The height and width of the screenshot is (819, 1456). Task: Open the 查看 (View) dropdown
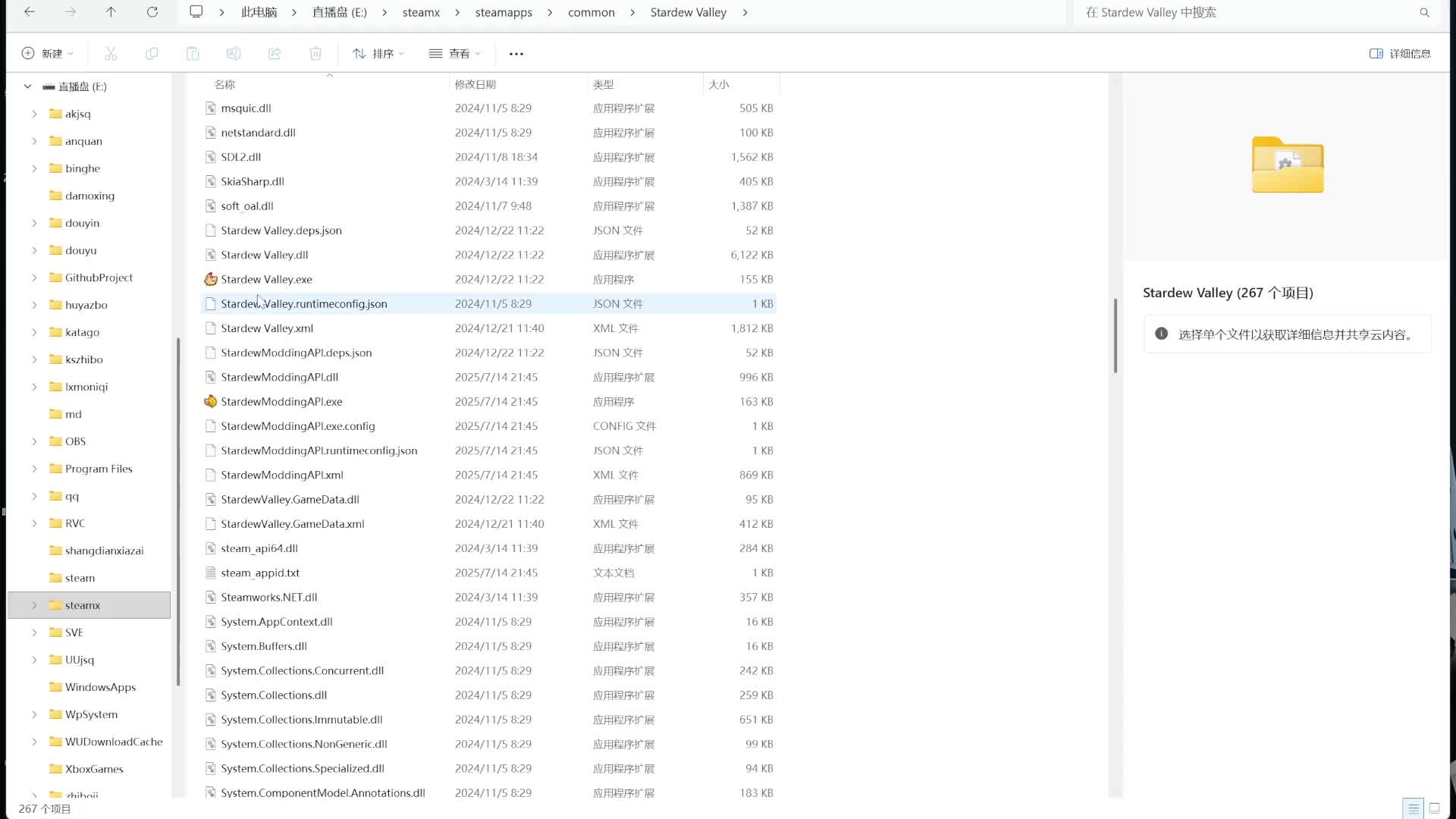[455, 54]
